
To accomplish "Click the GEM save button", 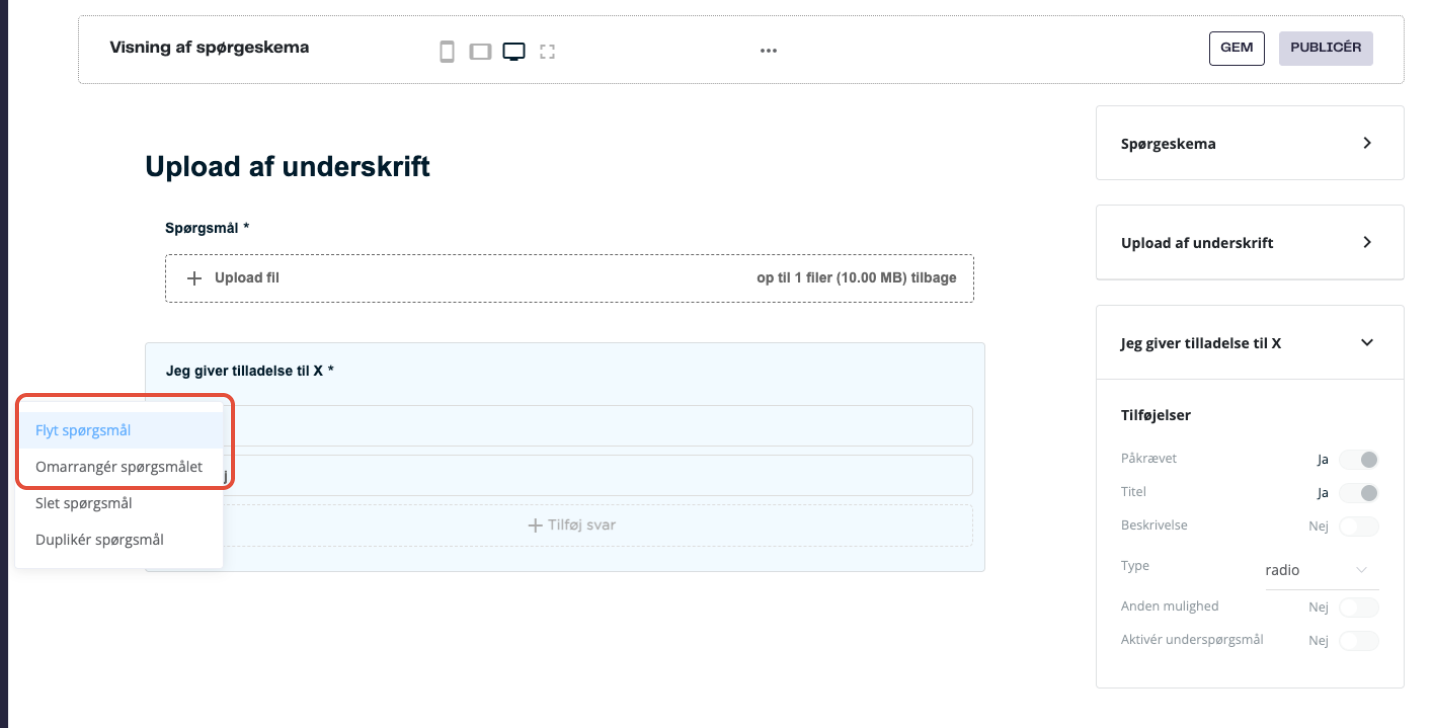I will point(1236,48).
